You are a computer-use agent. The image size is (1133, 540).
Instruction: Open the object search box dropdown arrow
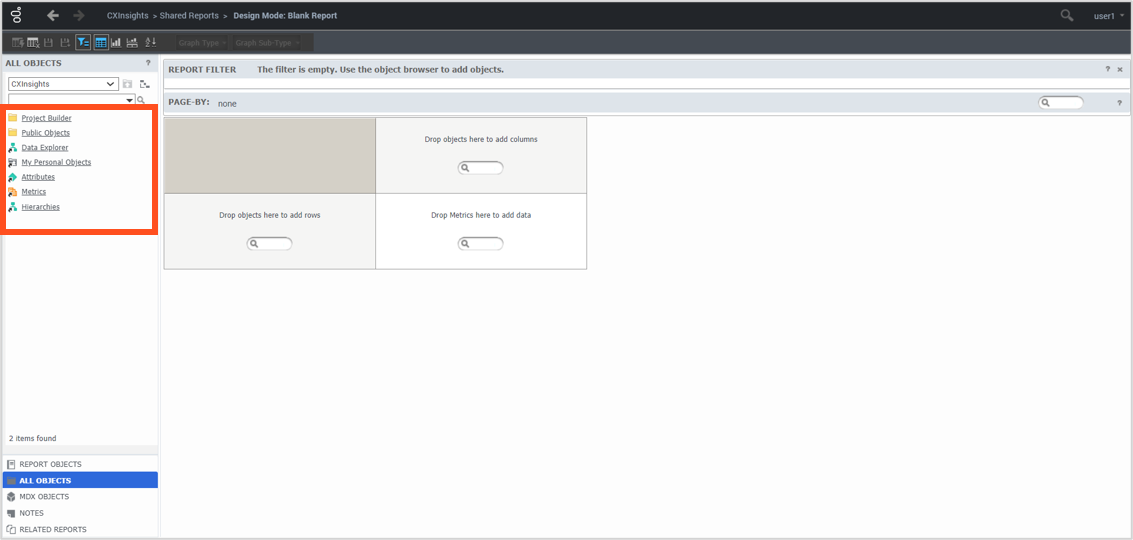(x=130, y=100)
